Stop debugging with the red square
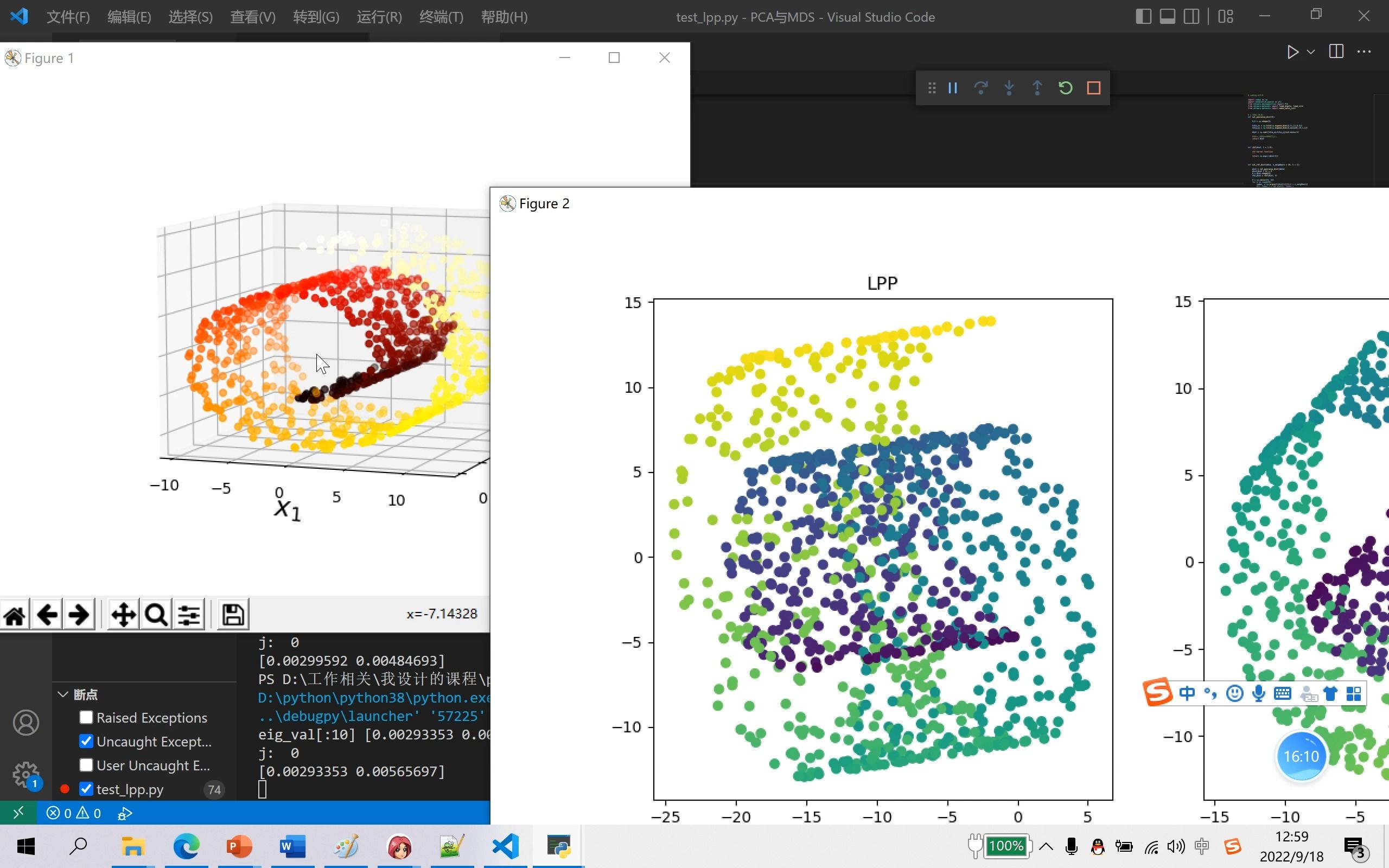1389x868 pixels. click(1093, 88)
